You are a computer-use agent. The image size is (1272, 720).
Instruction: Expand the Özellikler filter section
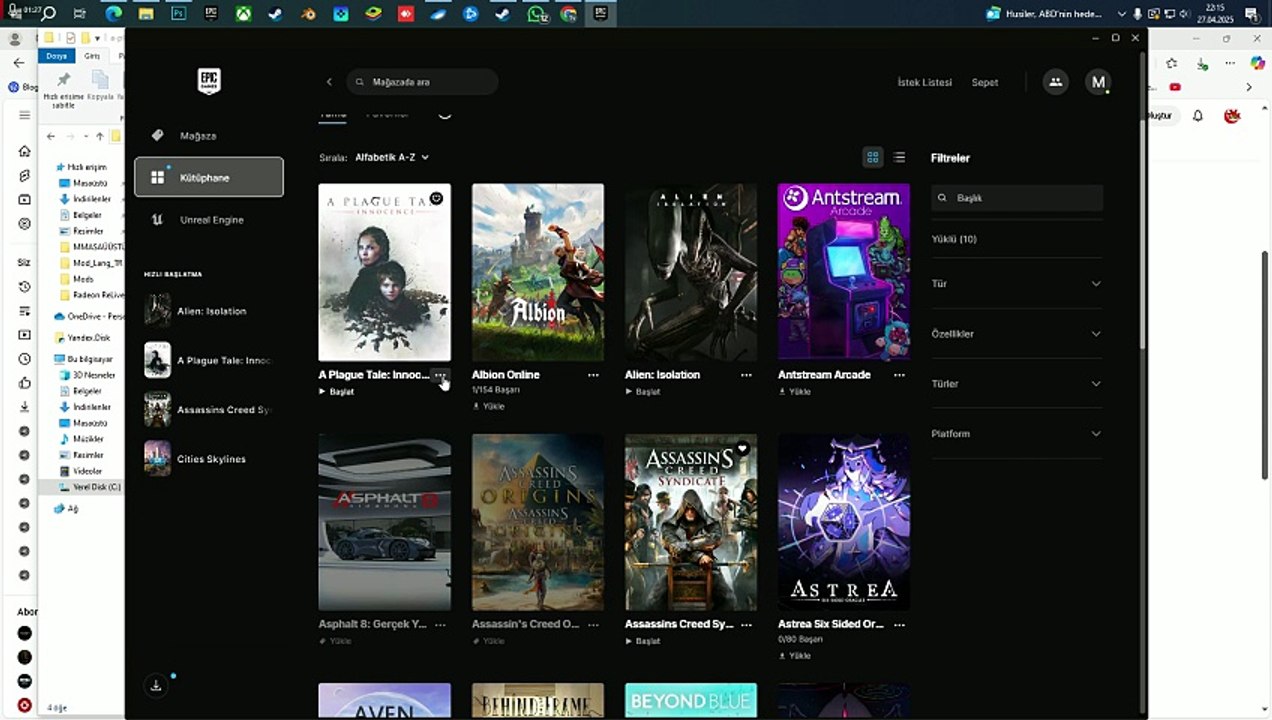coord(1017,333)
